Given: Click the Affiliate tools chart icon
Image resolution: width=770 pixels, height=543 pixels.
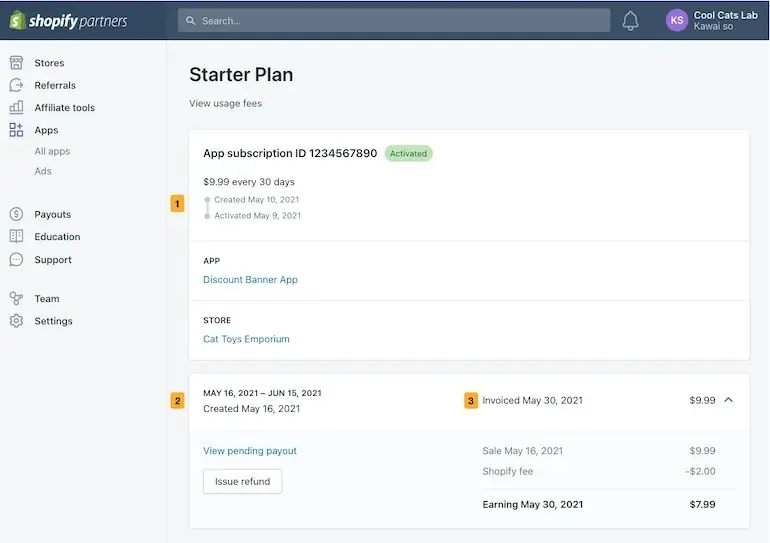Looking at the screenshot, I should tap(16, 107).
